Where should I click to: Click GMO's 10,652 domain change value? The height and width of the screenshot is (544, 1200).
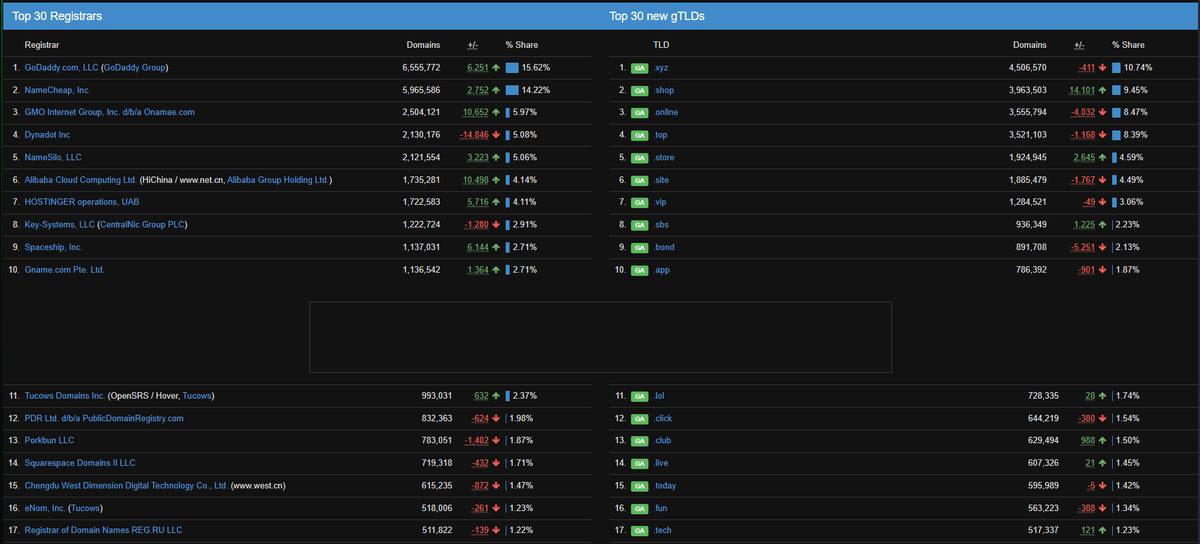pos(475,112)
